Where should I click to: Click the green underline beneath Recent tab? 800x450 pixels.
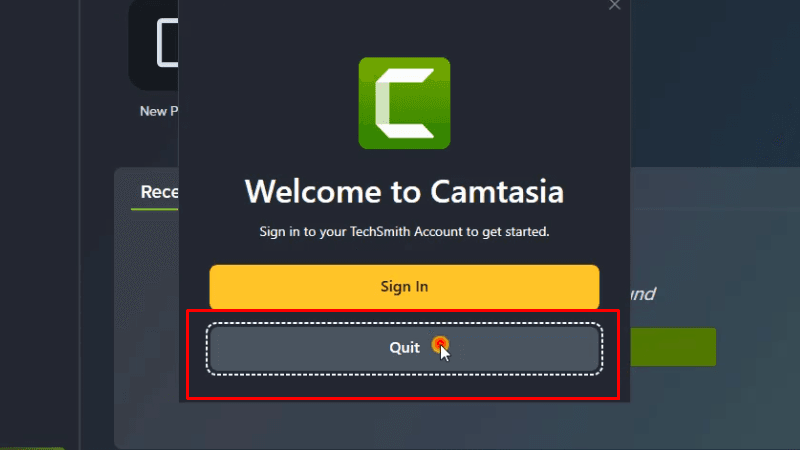(155, 209)
